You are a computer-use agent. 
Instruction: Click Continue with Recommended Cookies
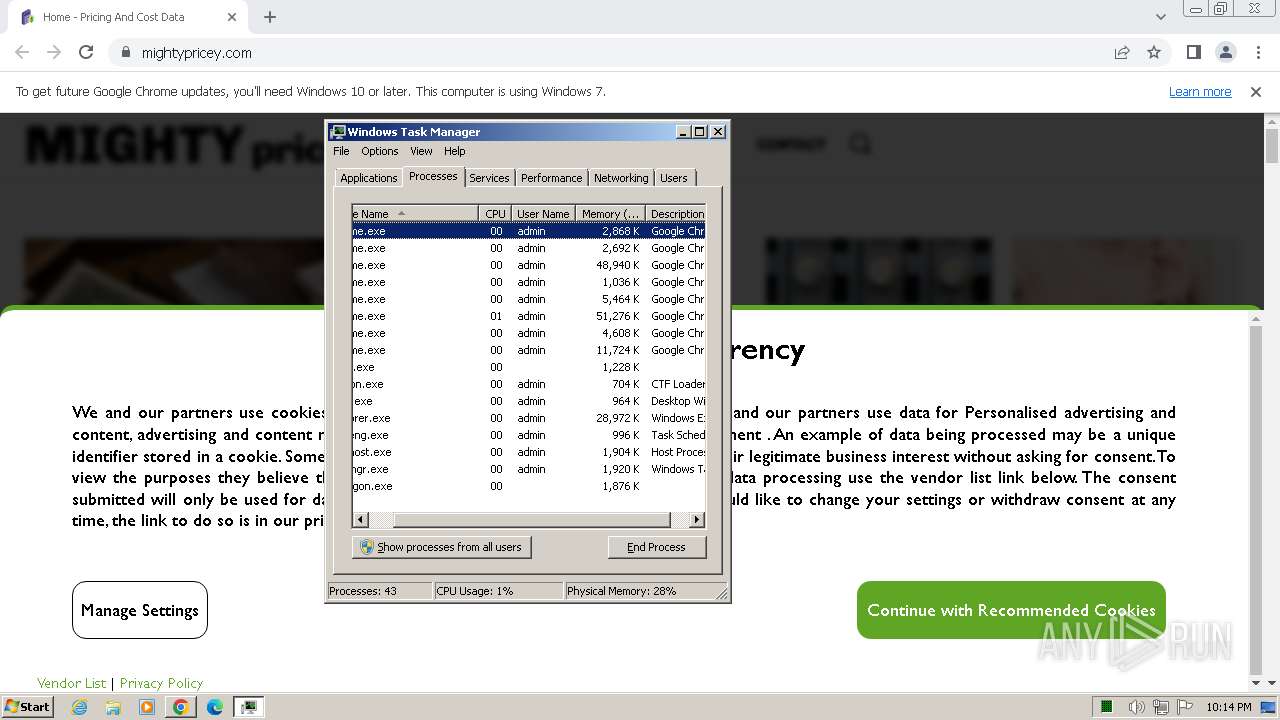(x=1011, y=610)
